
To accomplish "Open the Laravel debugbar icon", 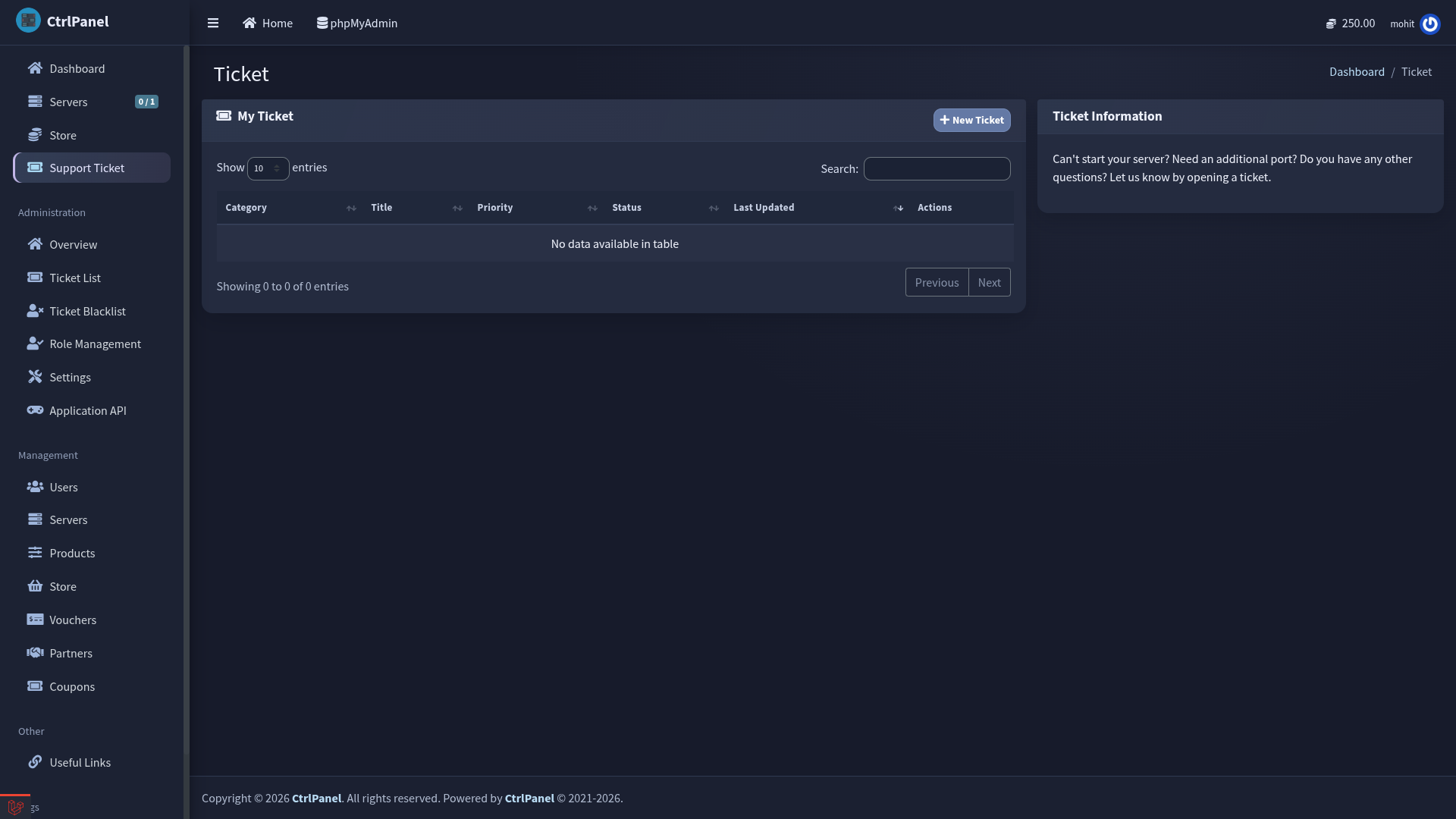I will pos(15,808).
